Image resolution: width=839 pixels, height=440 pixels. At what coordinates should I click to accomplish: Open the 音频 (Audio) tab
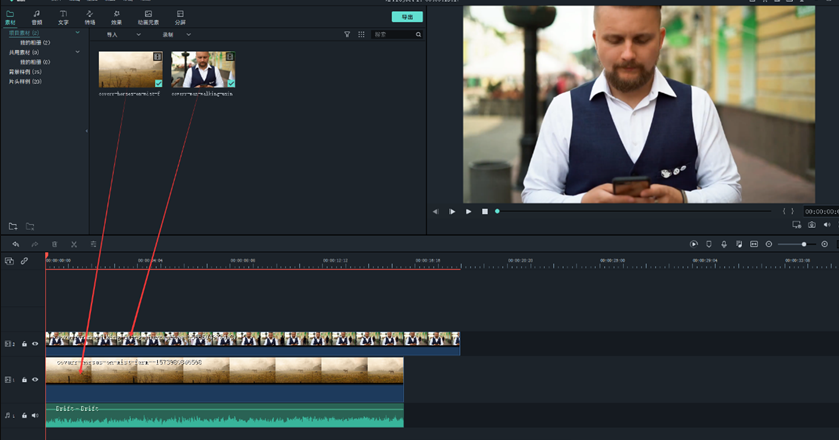pos(37,17)
